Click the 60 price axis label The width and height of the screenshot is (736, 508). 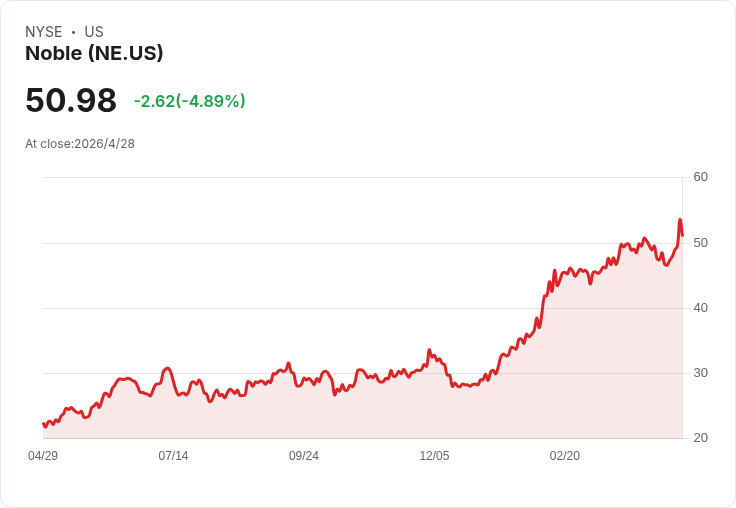pos(700,177)
